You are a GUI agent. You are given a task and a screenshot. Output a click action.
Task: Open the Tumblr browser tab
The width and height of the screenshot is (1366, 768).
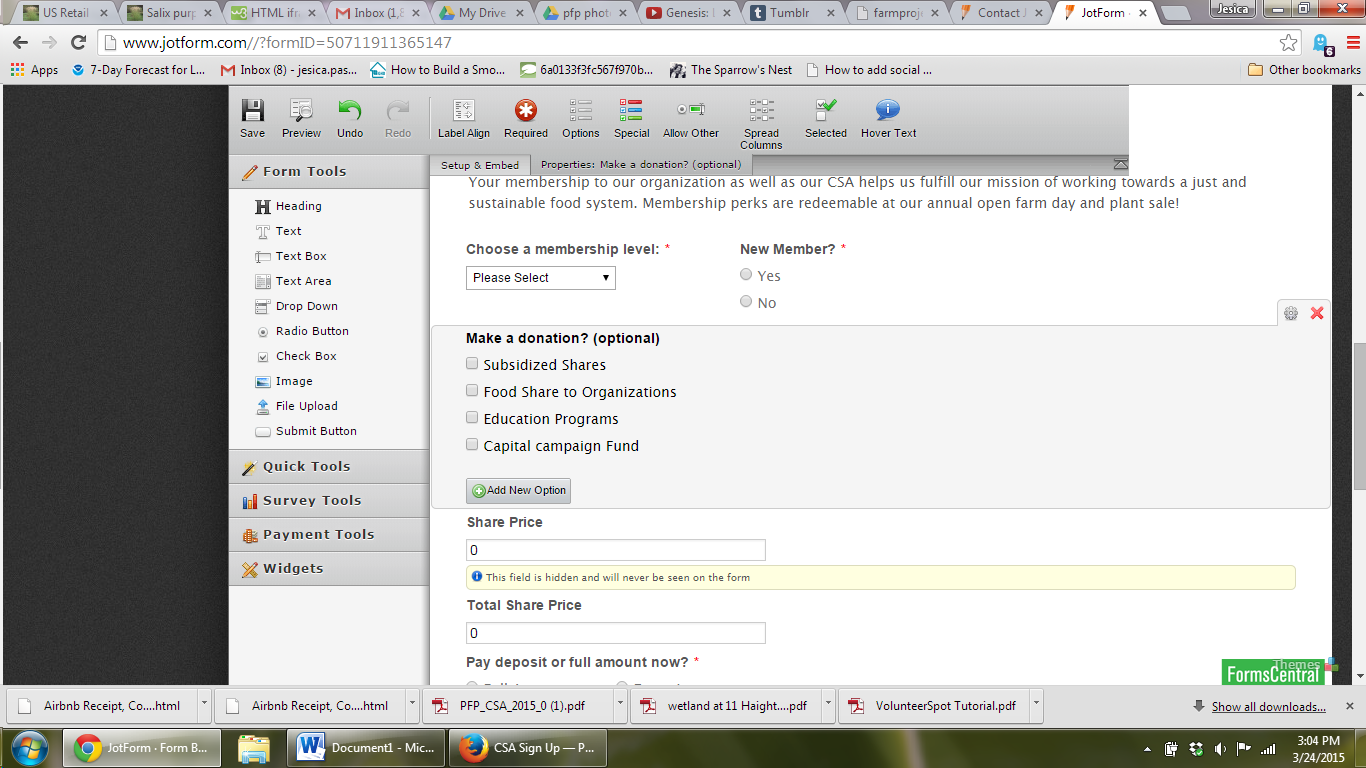click(x=792, y=13)
